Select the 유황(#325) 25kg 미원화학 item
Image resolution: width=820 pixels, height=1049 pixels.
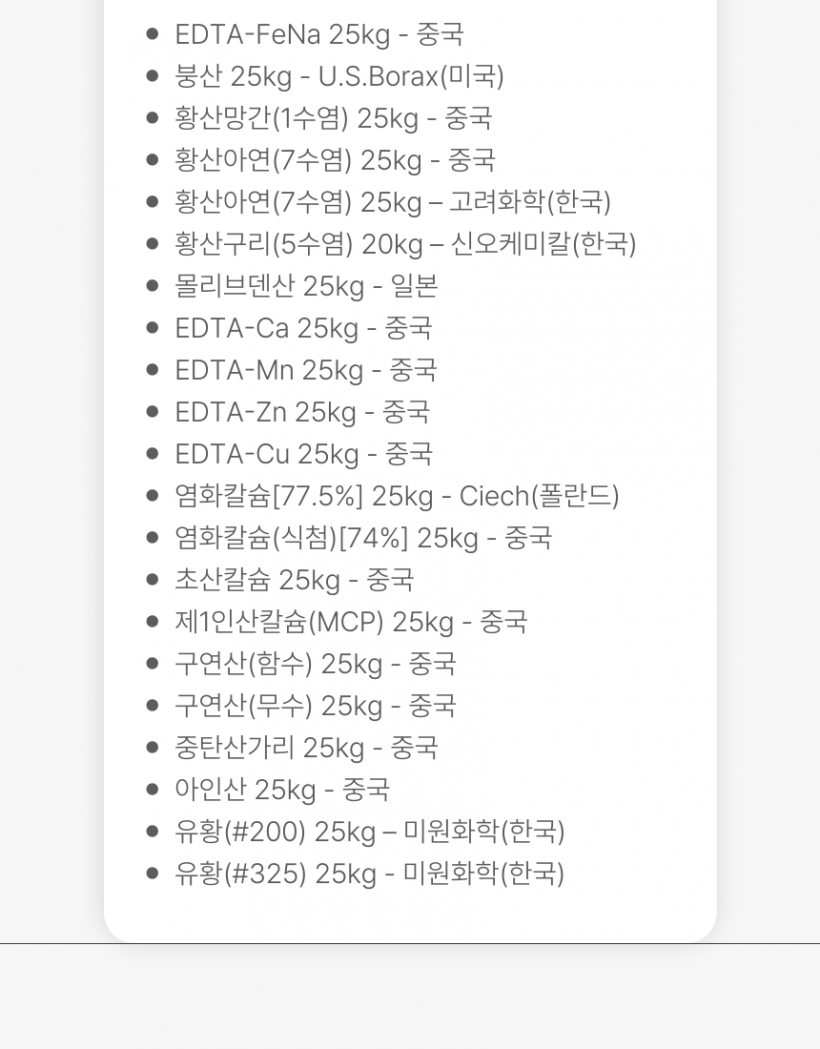pyautogui.click(x=370, y=875)
